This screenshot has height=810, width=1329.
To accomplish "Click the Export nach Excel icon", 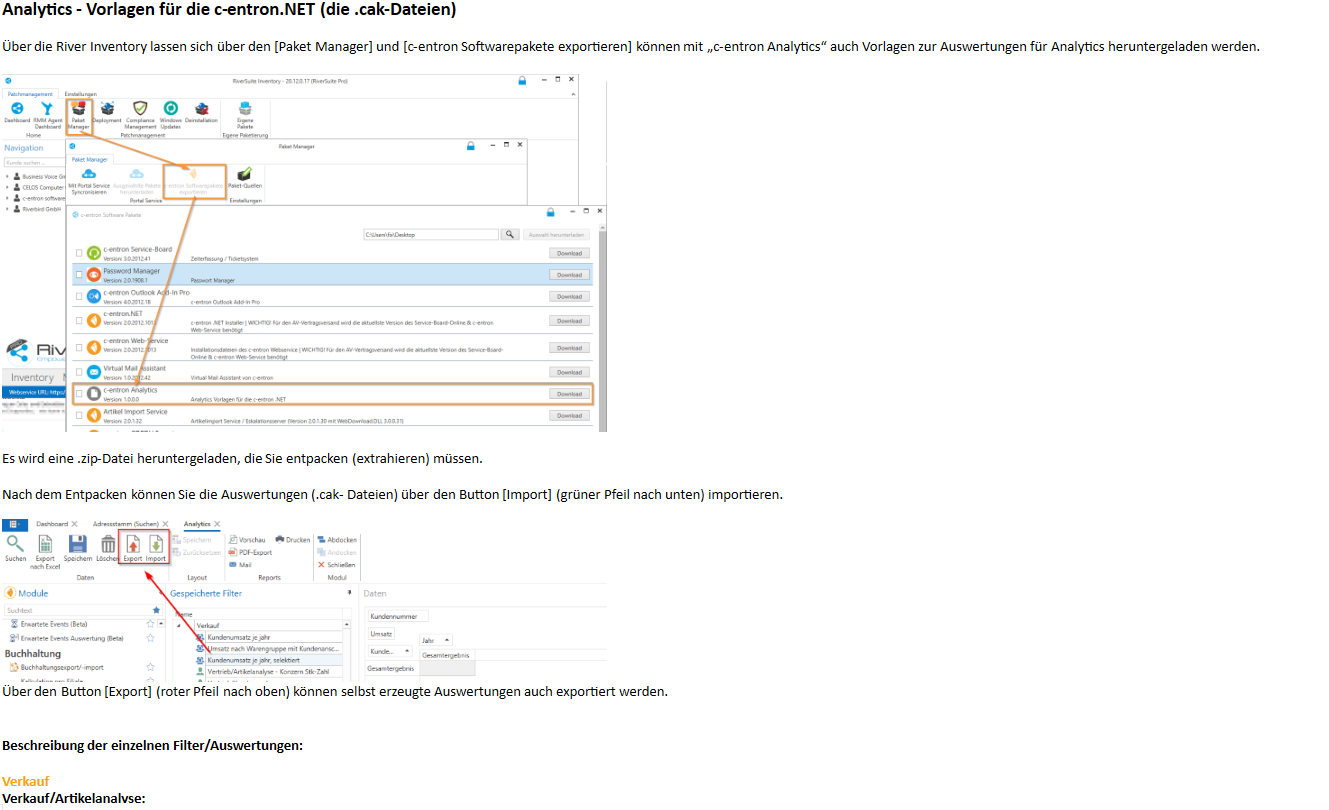I will [x=45, y=550].
